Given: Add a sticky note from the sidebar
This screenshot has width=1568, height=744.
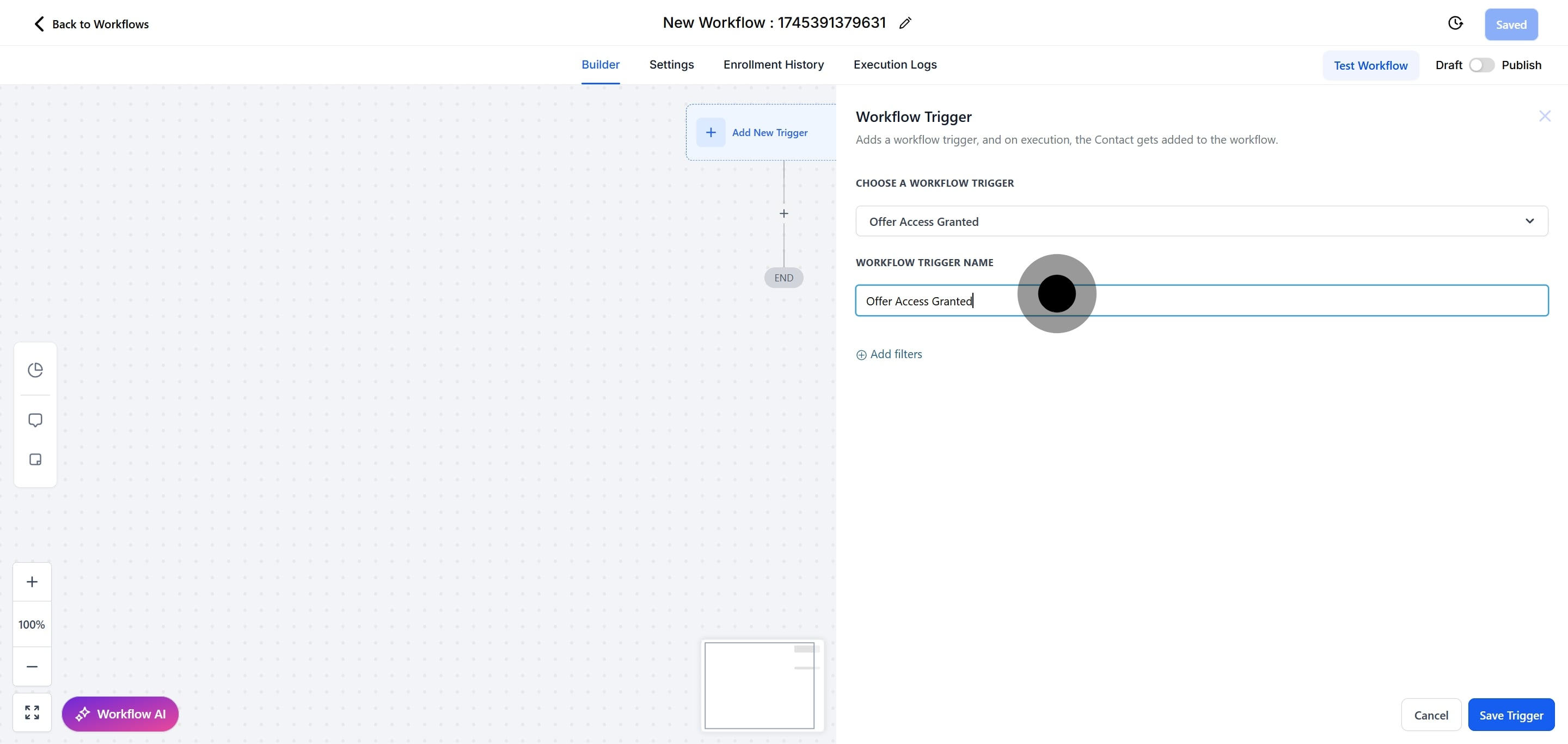Looking at the screenshot, I should 35,459.
